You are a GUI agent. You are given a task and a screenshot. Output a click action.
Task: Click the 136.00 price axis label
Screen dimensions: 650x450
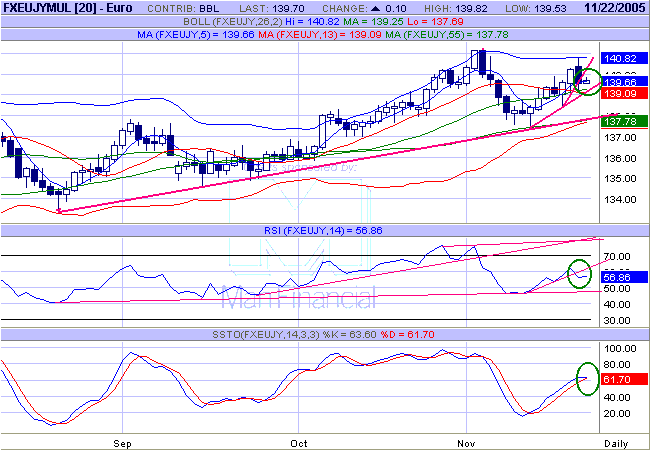(x=621, y=158)
